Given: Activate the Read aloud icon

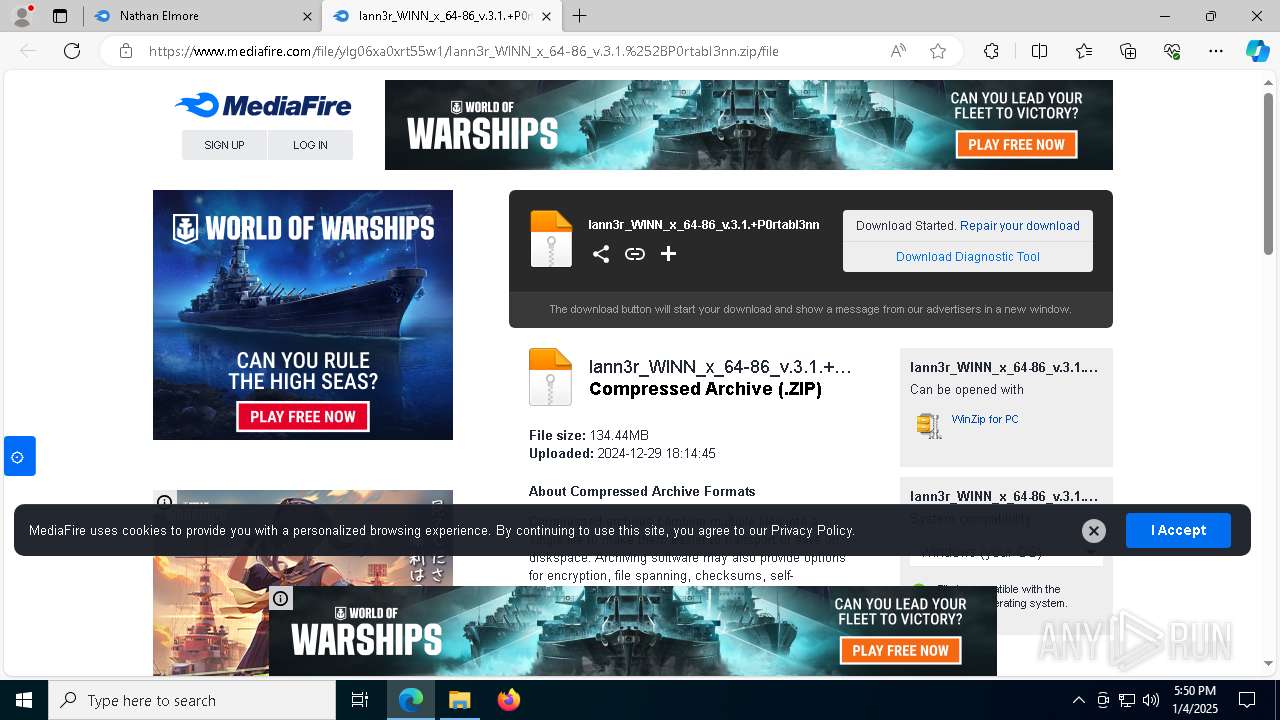Looking at the screenshot, I should pyautogui.click(x=898, y=51).
